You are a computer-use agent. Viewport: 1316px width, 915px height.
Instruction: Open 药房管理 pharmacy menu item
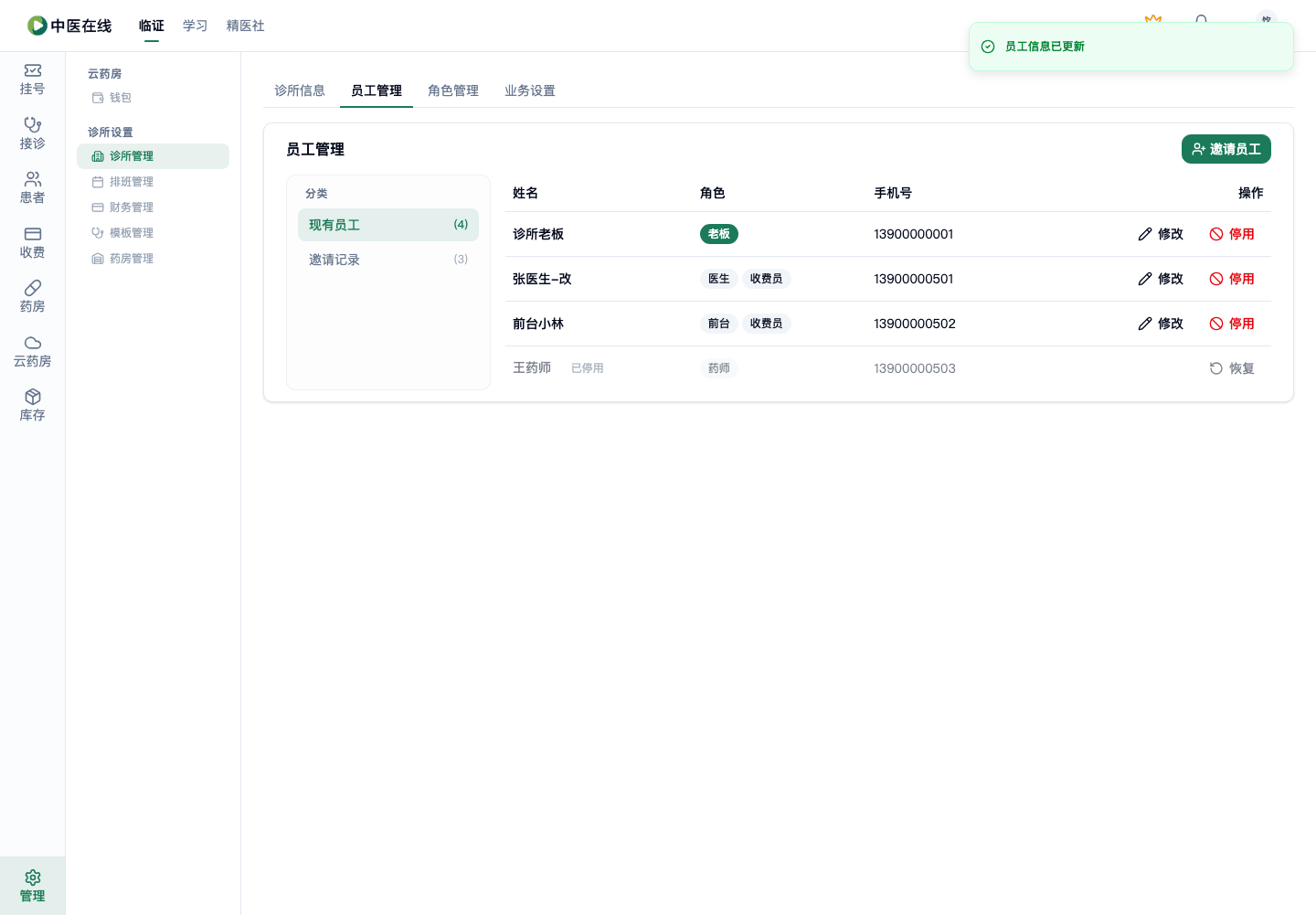pyautogui.click(x=153, y=259)
